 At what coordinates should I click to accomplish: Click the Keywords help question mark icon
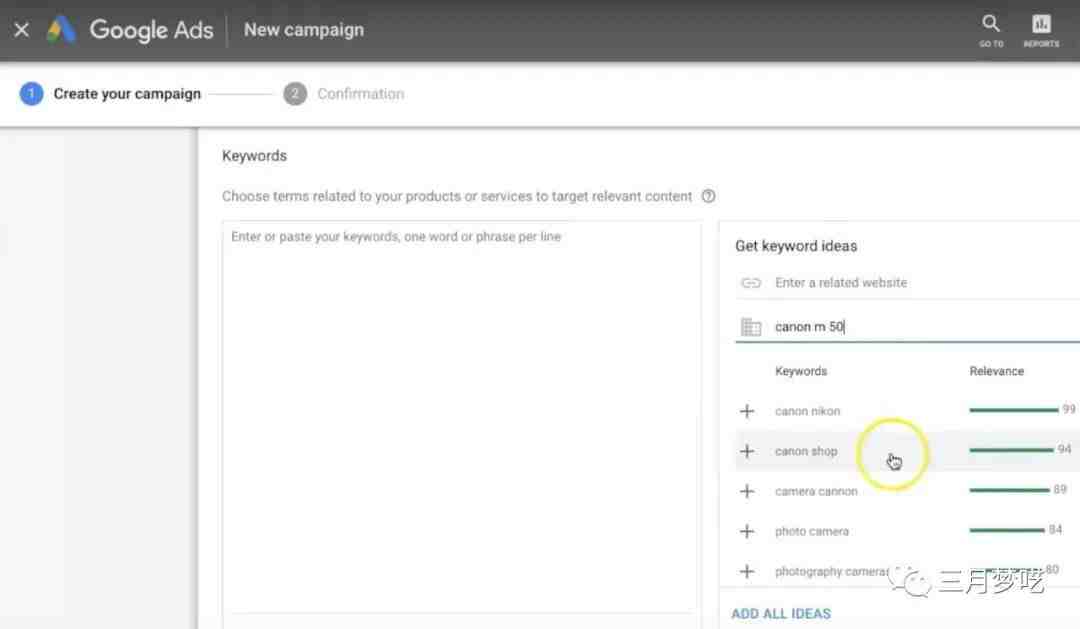[708, 196]
